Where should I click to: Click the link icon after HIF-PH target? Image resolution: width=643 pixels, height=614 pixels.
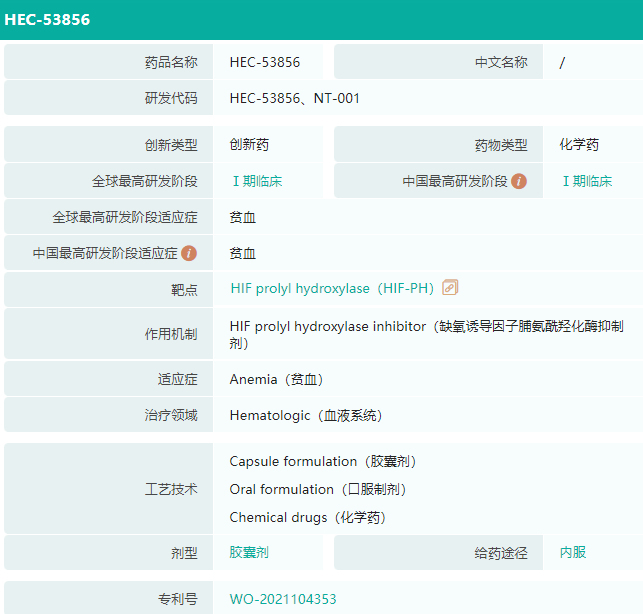(x=450, y=288)
